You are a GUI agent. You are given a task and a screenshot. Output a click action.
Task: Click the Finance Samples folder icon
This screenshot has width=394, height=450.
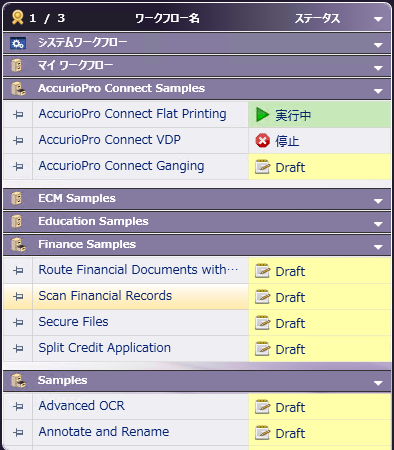coord(18,244)
